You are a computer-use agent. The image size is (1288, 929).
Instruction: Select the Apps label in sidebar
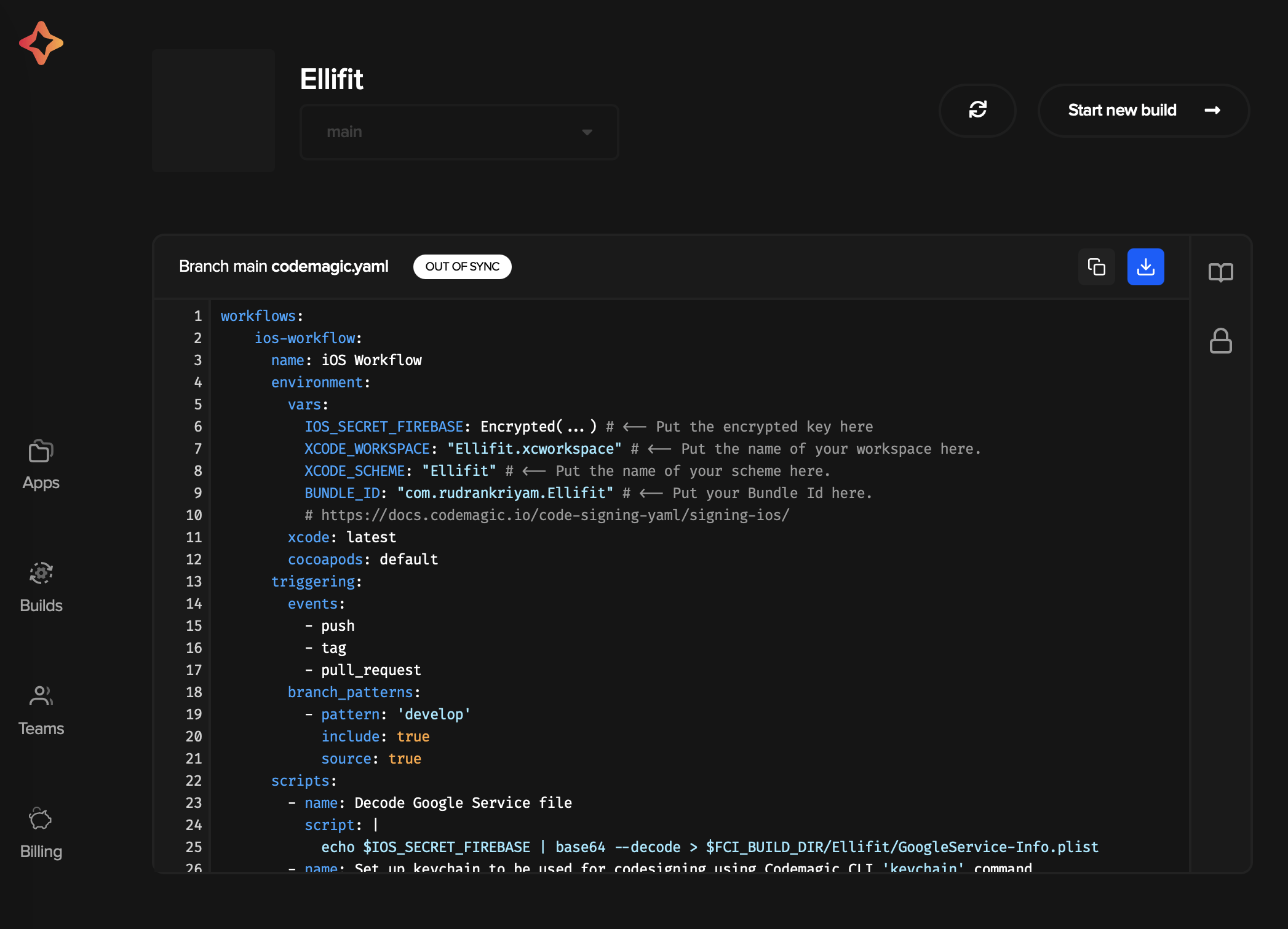pos(41,483)
